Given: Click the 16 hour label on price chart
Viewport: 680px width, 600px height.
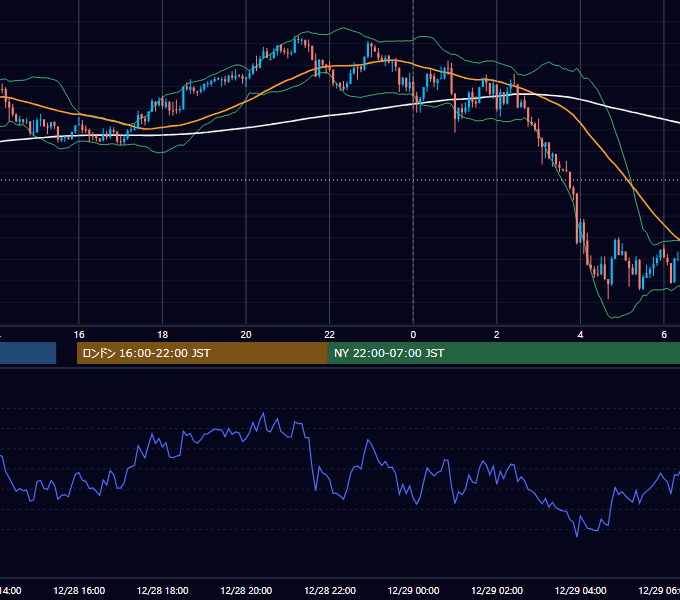Looking at the screenshot, I should coord(79,334).
